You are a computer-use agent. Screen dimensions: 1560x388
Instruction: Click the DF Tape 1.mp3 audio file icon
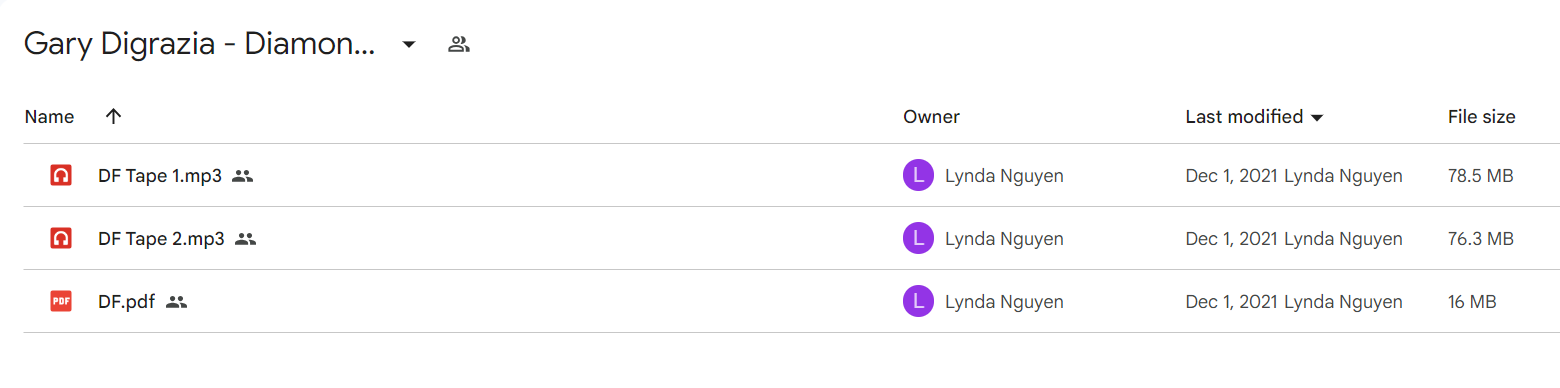coord(61,176)
